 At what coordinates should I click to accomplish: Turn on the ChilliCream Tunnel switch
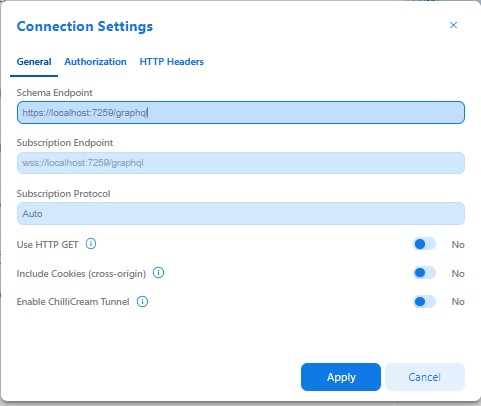(x=424, y=302)
